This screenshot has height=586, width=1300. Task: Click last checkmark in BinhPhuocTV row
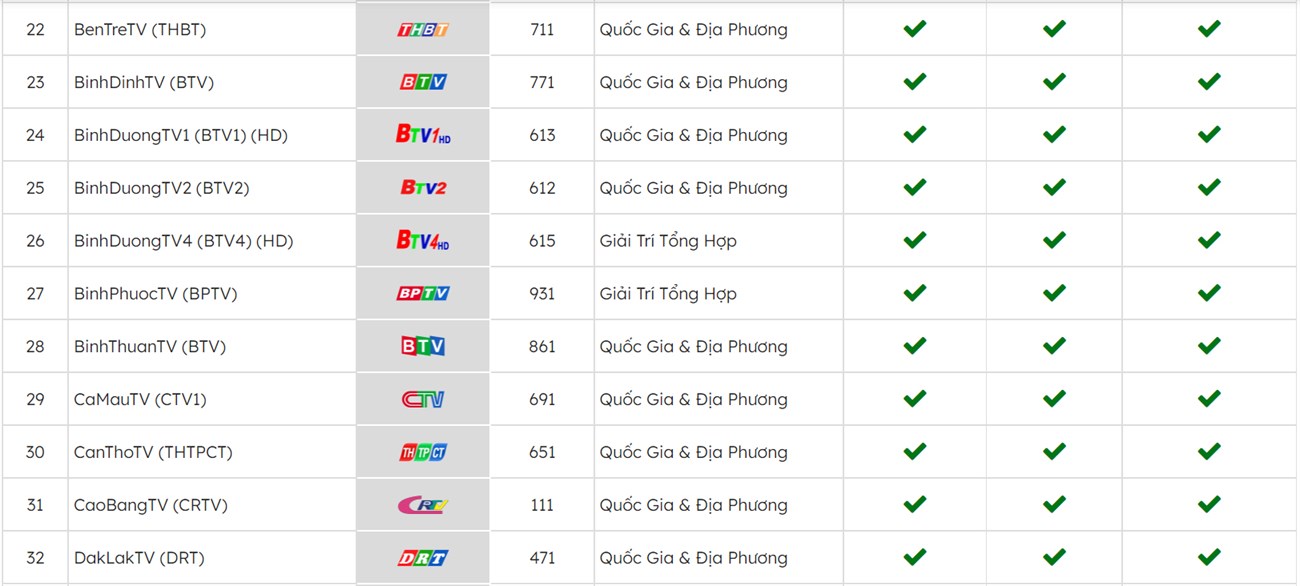1209,293
